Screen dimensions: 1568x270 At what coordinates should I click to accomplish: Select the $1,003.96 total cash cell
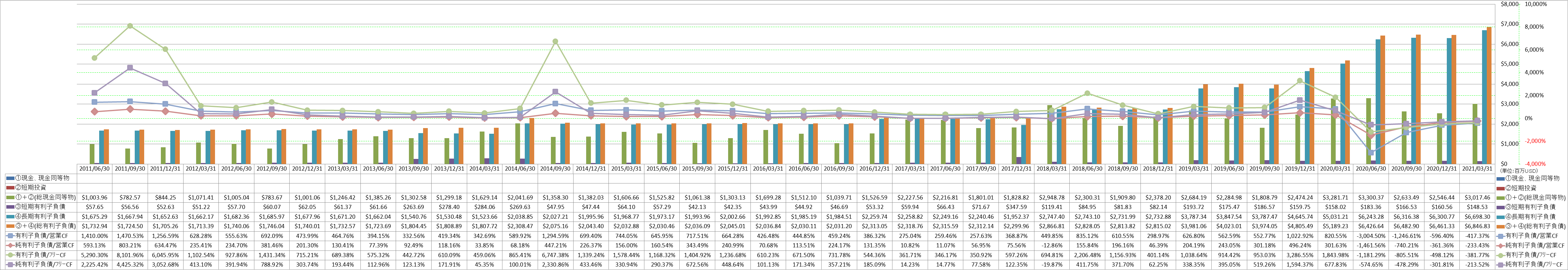coord(94,198)
